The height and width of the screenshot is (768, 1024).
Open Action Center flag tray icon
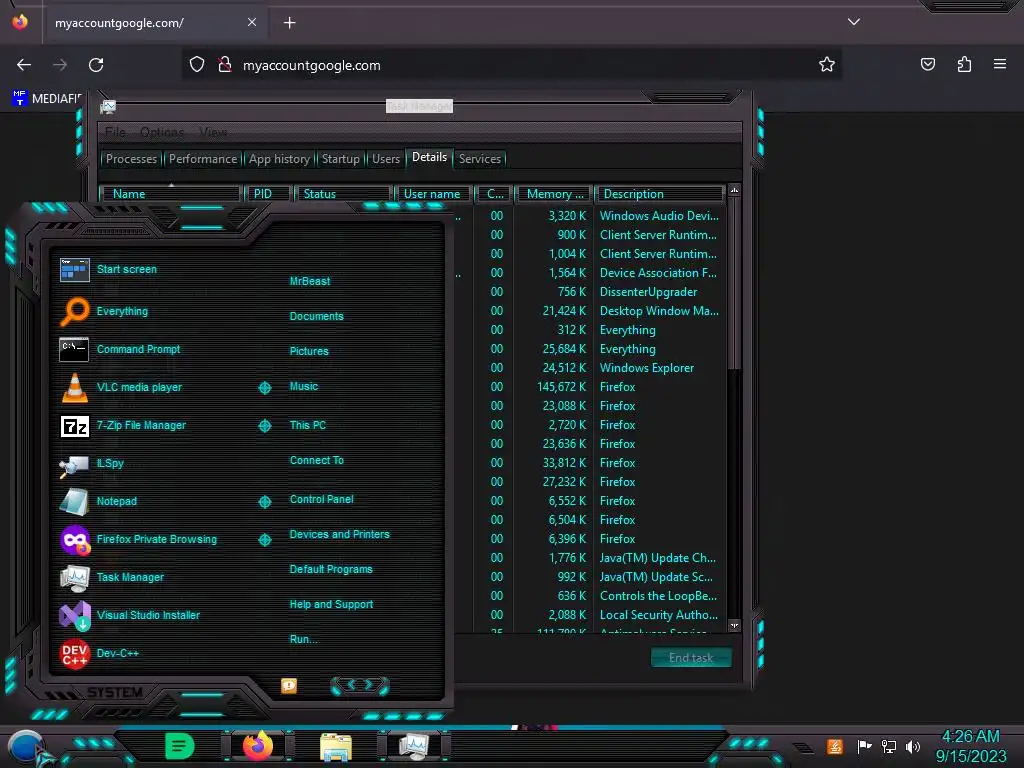tap(864, 746)
